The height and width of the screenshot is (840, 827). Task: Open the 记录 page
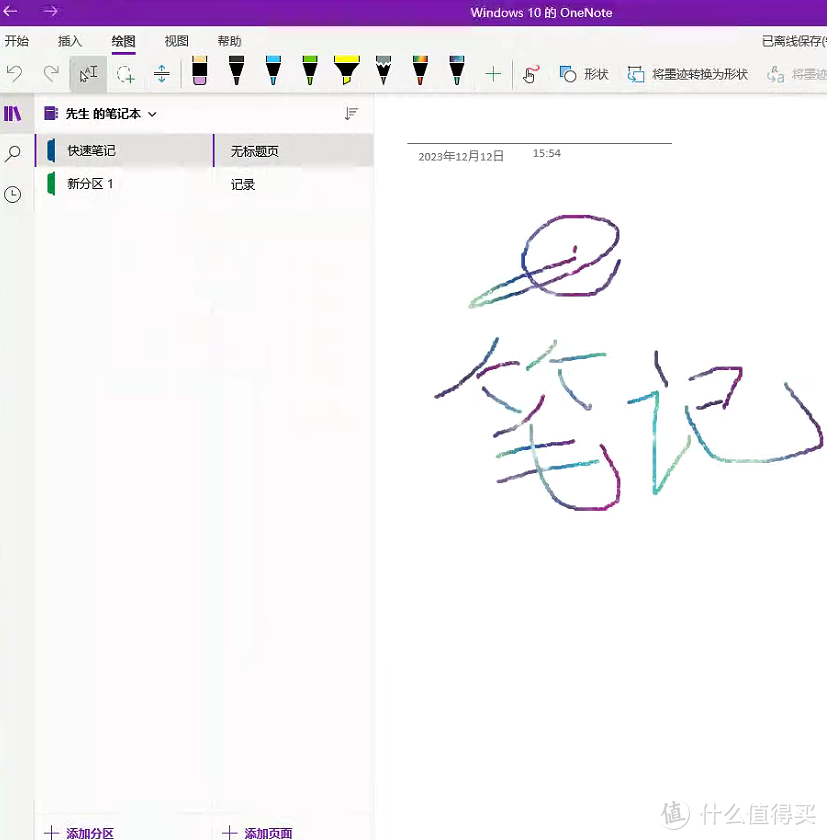pyautogui.click(x=294, y=184)
